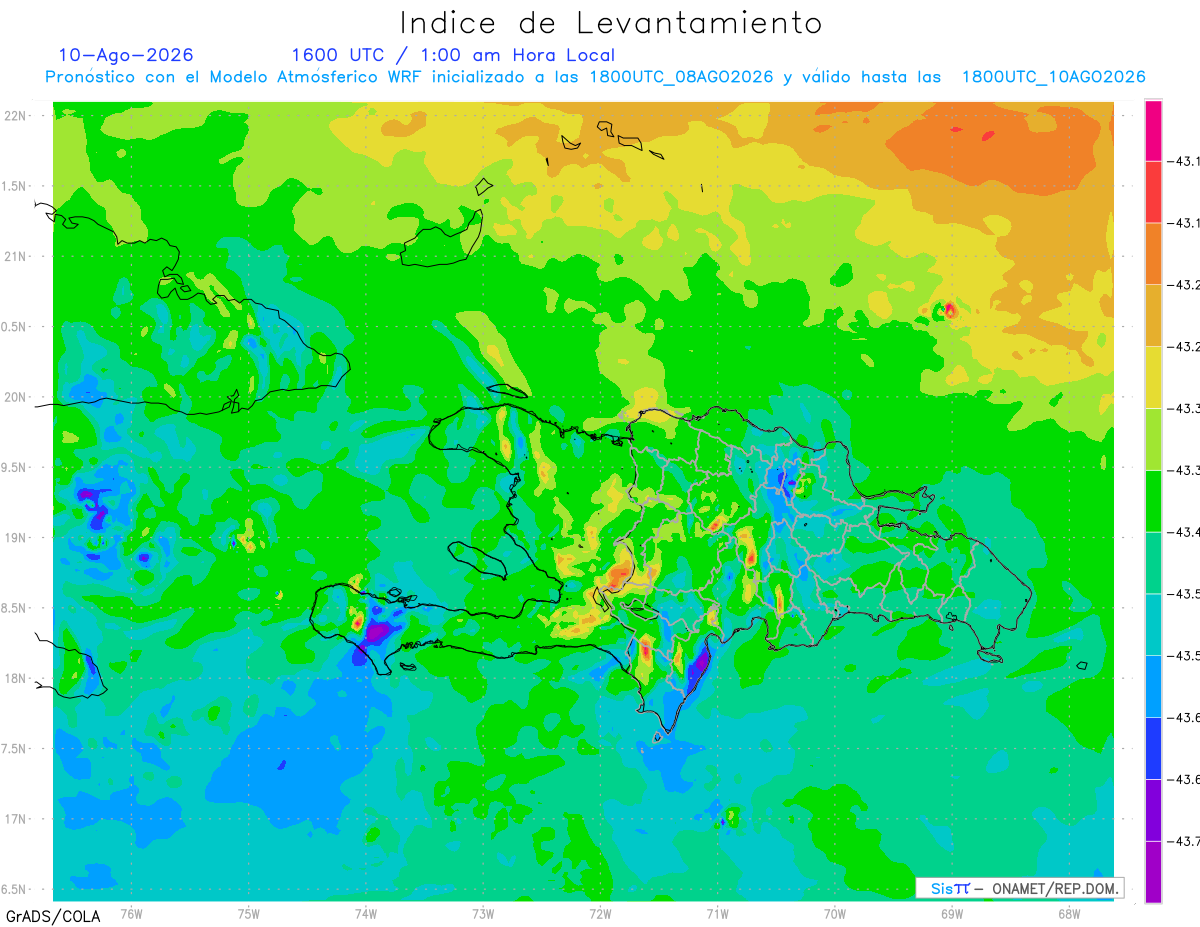Click the "0.5N" latitude label
Image resolution: width=1200 pixels, height=927 pixels.
[x=14, y=327]
